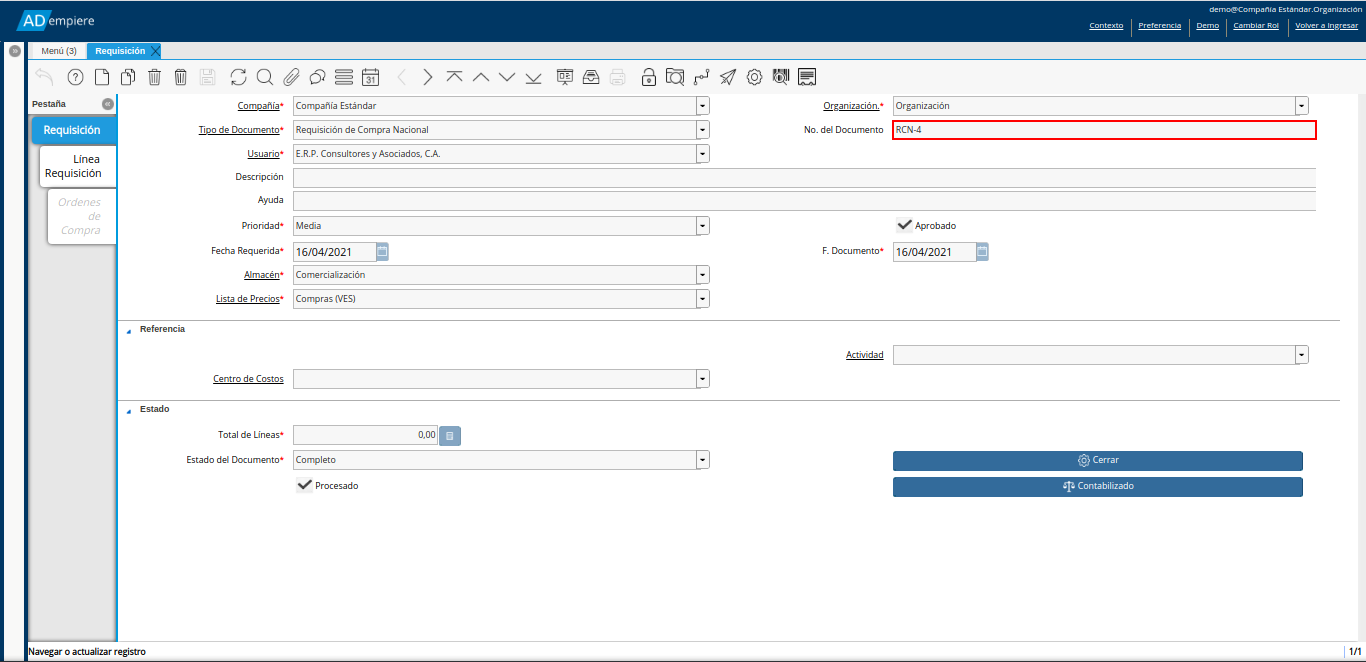Click the Refresh arrows toolbar icon
Viewport: 1366px width, 662px height.
click(238, 77)
